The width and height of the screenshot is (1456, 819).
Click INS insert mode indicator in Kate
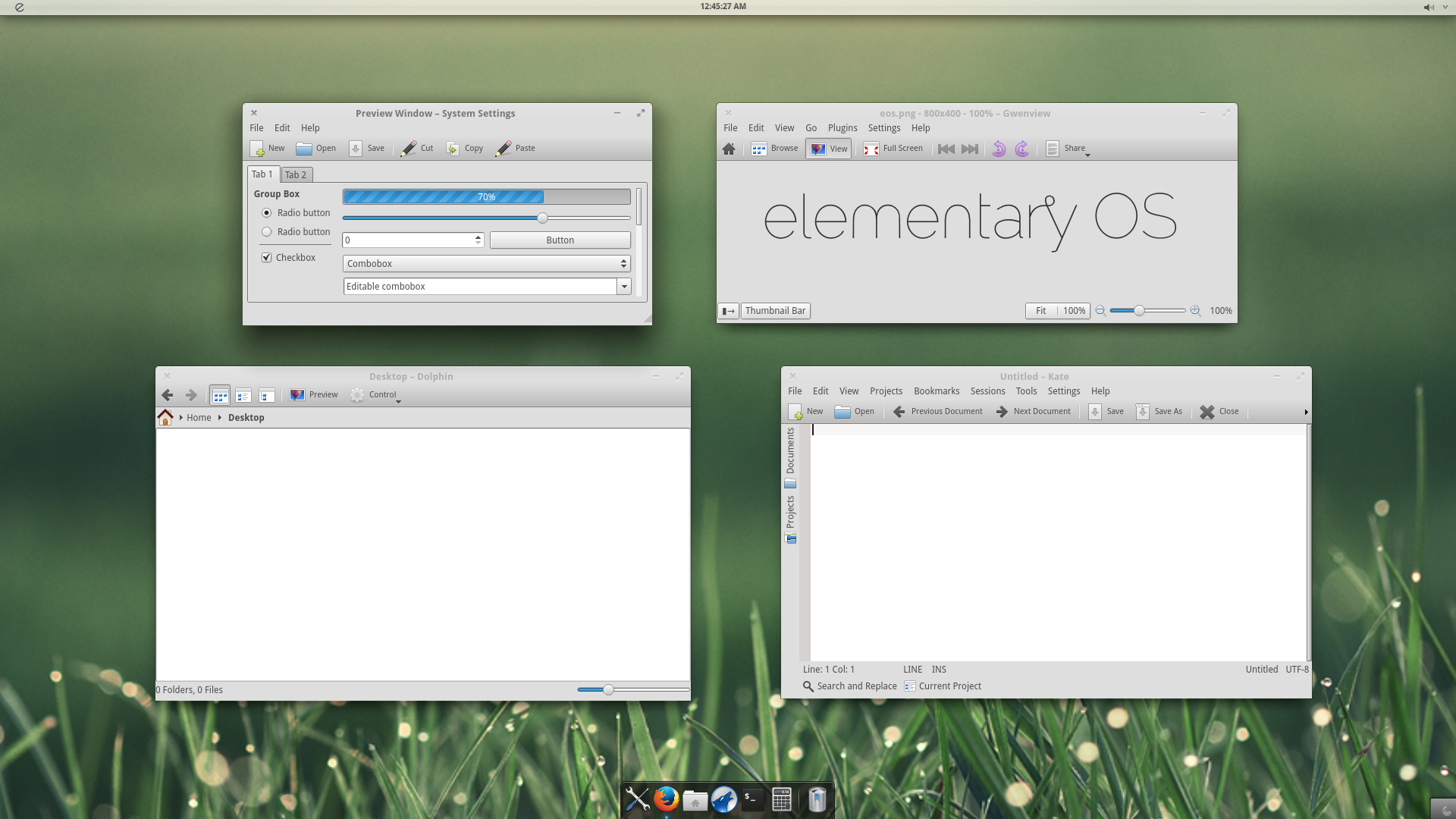(939, 670)
